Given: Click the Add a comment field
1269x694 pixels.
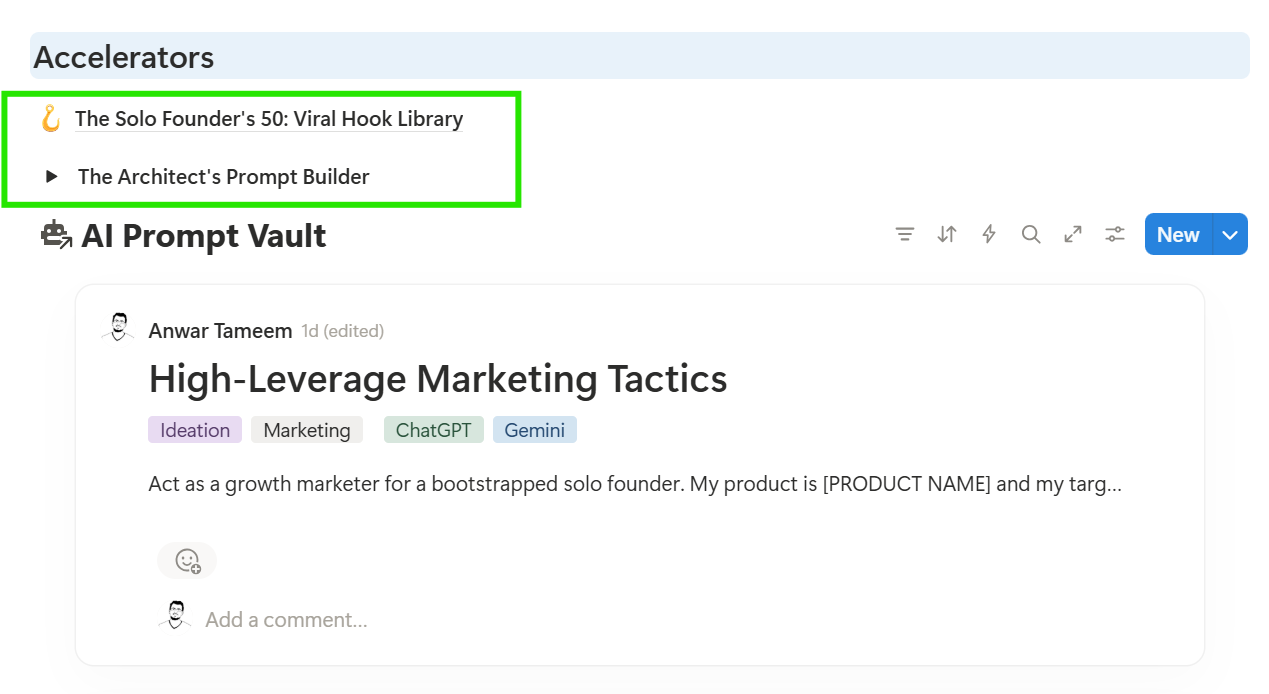Looking at the screenshot, I should (286, 620).
